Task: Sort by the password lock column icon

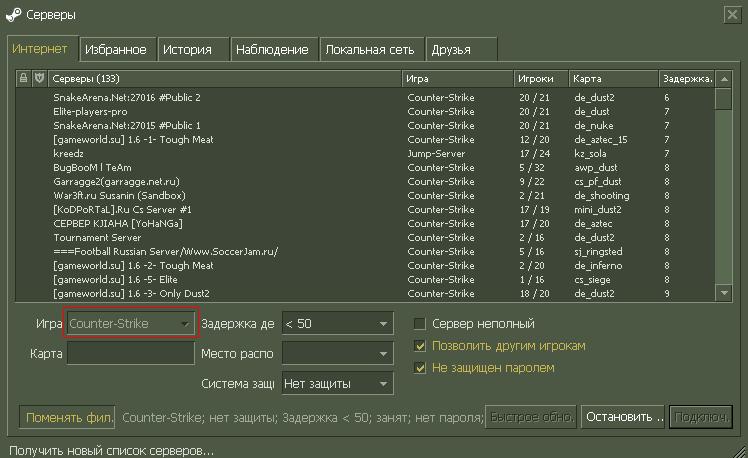Action: [x=23, y=78]
